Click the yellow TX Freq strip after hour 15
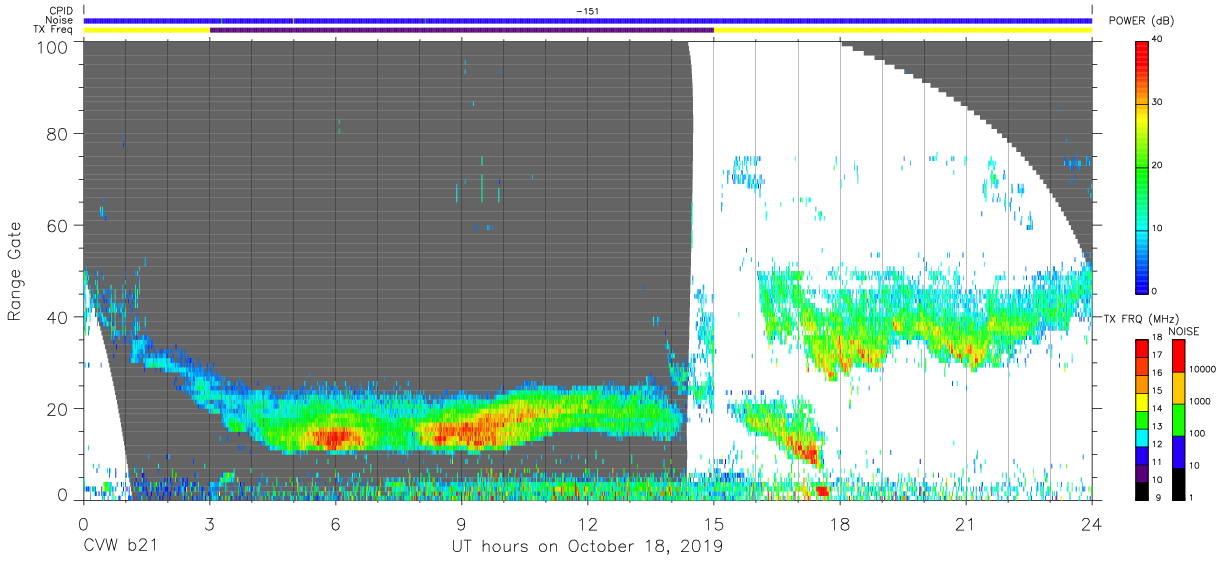This screenshot has width=1228, height=567. coord(903,30)
